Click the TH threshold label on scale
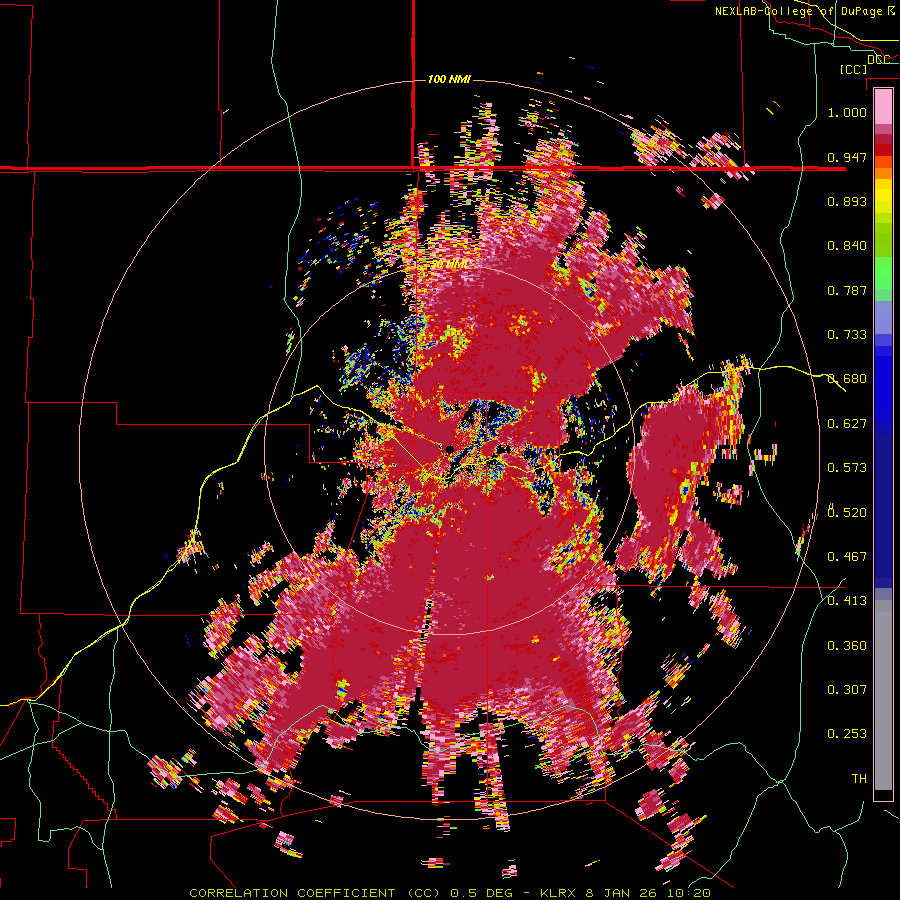Viewport: 900px width, 900px height. coord(859,778)
